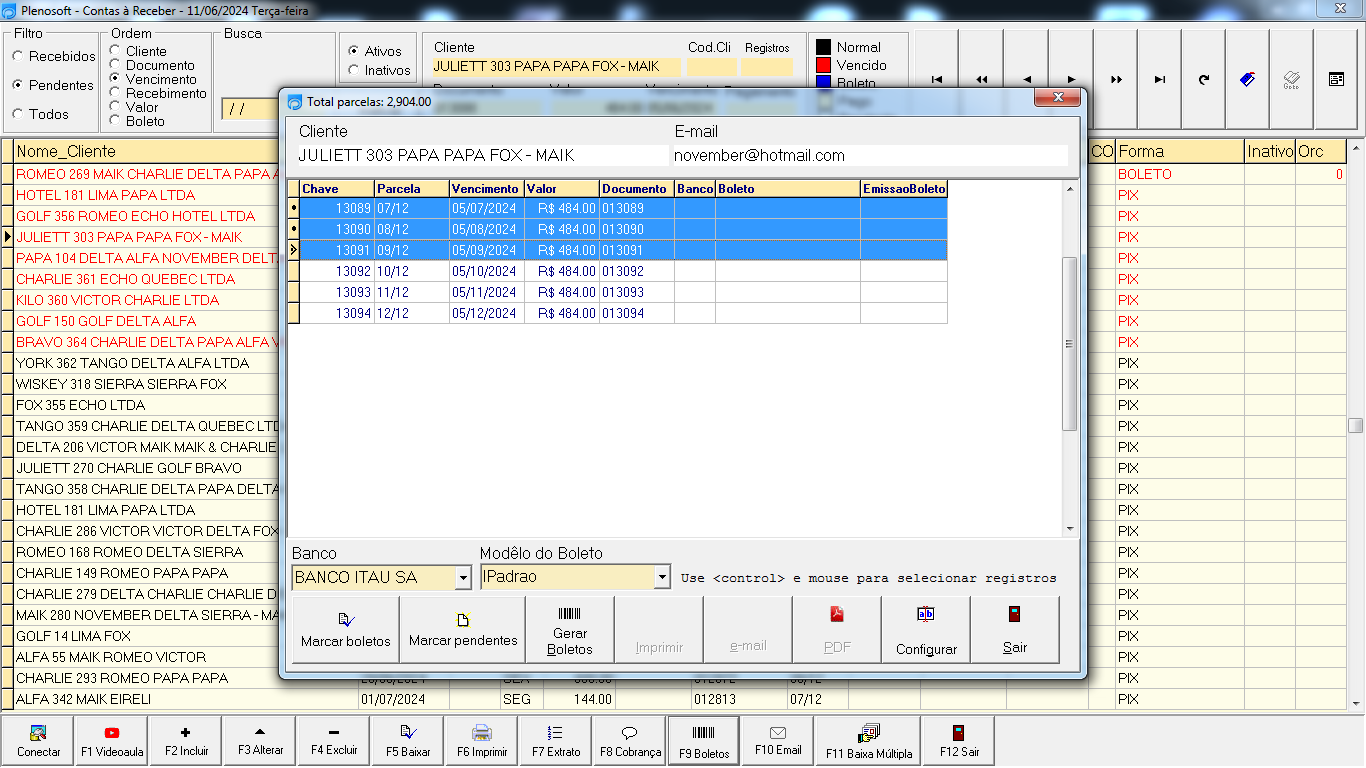Click F5 Baixar in bottom toolbar

pyautogui.click(x=408, y=741)
